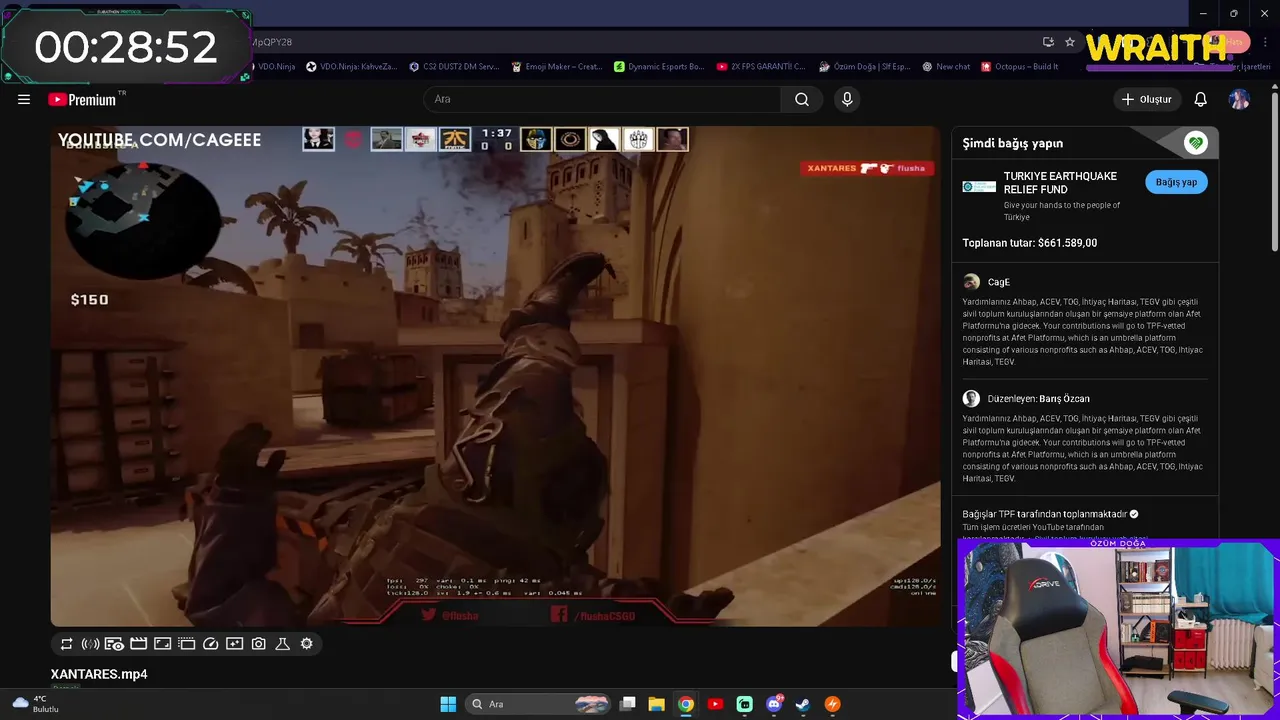Click the video player to pause playback
The height and width of the screenshot is (720, 1280).
click(495, 376)
